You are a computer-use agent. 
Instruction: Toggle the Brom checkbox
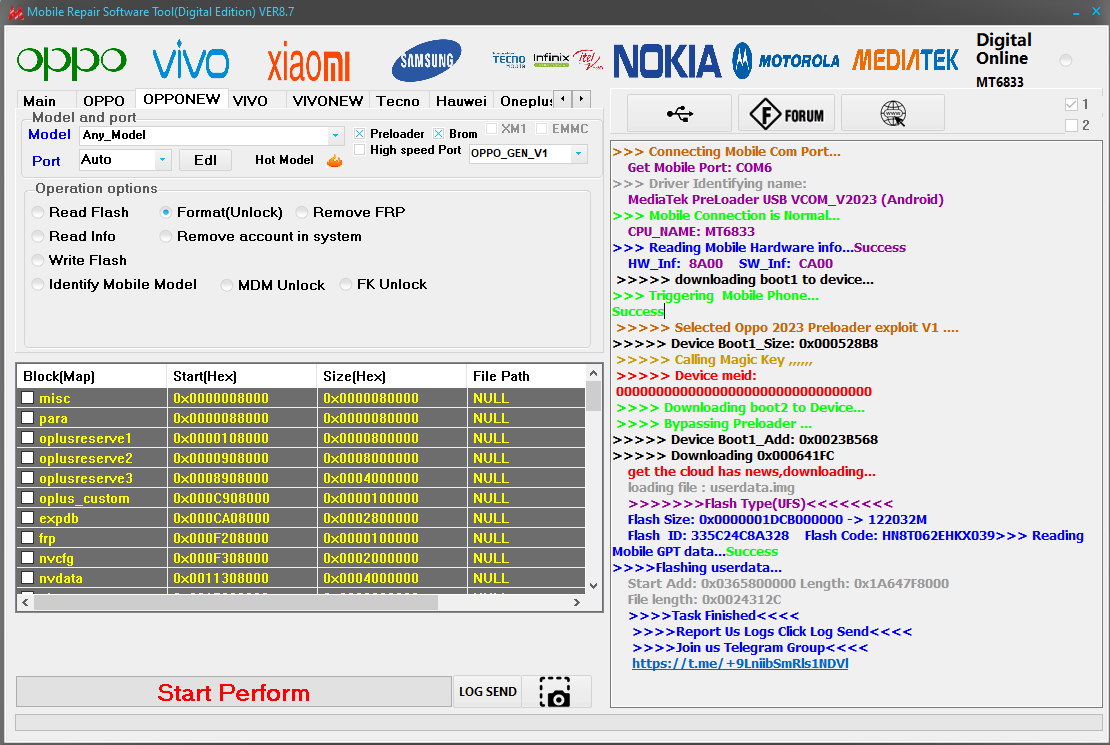click(x=439, y=134)
